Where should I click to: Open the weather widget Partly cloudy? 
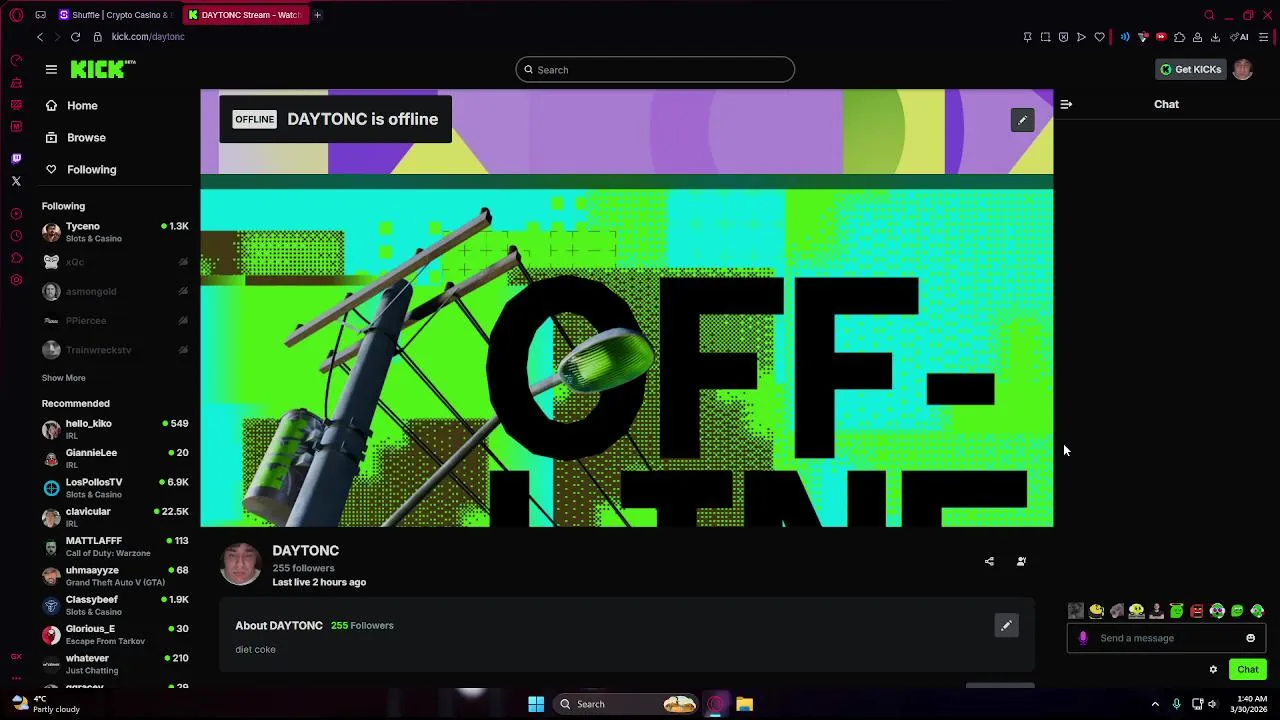click(45, 704)
